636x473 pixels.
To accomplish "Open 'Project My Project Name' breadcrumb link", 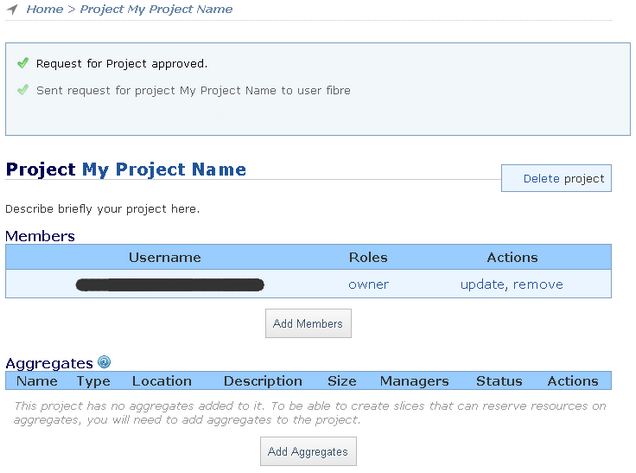I will 156,9.
